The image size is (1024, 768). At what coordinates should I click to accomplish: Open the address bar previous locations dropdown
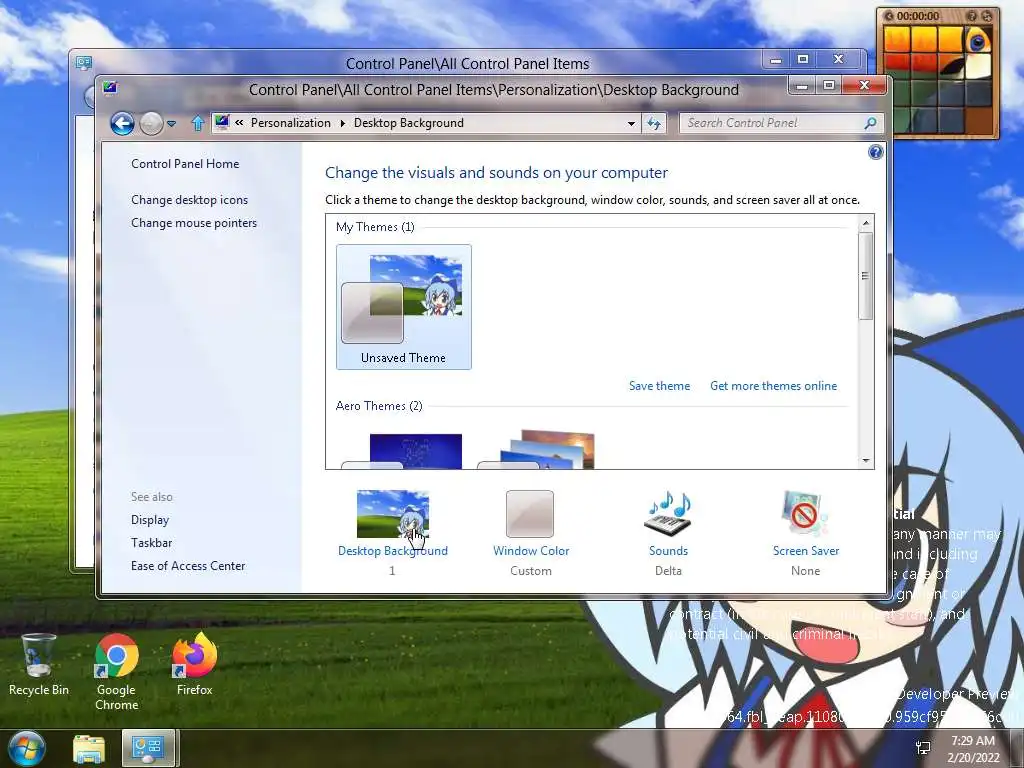click(631, 123)
